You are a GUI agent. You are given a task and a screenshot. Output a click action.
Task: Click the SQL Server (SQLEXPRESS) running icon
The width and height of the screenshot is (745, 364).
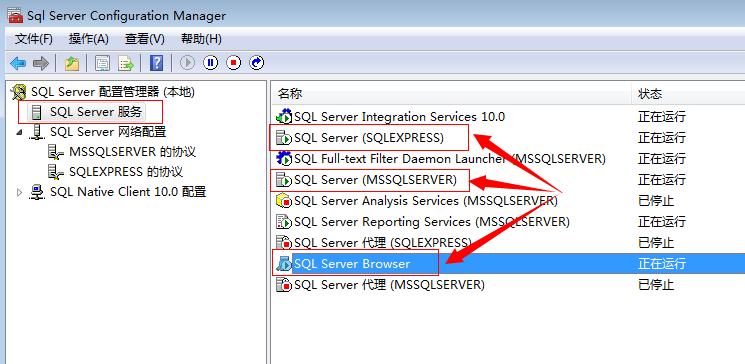[284, 138]
